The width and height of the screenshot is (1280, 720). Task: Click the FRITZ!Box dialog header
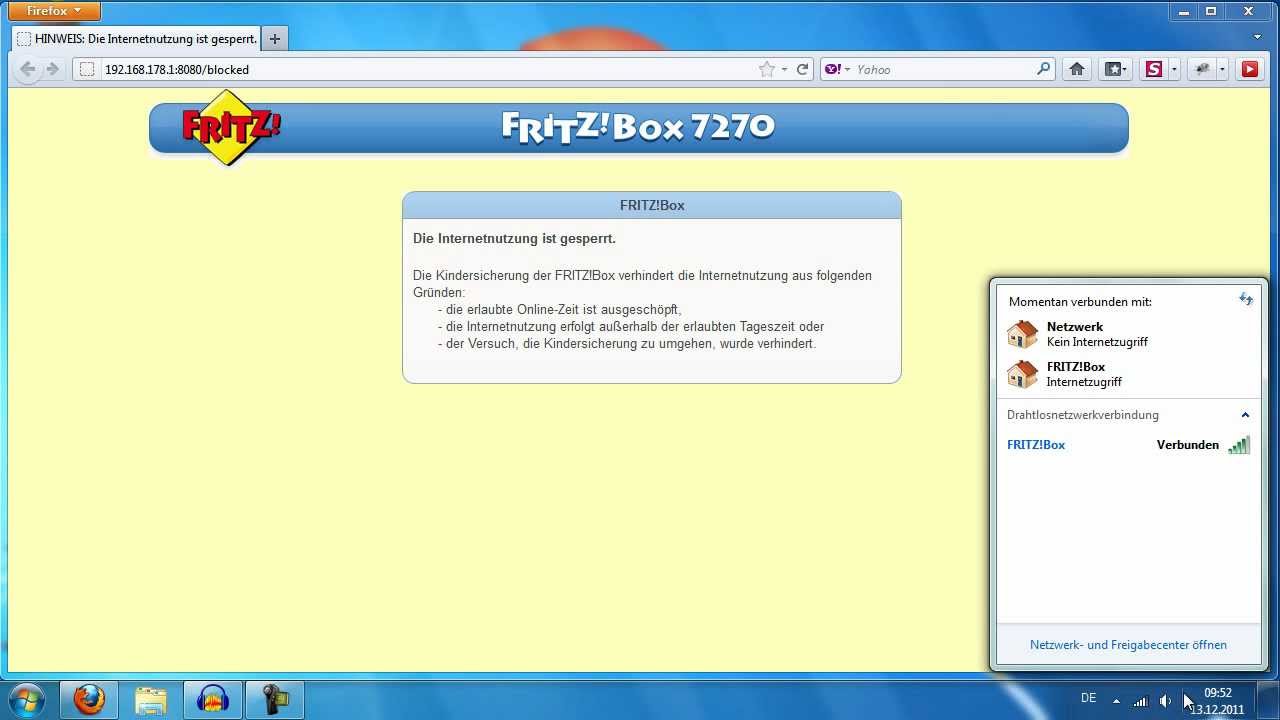click(652, 205)
